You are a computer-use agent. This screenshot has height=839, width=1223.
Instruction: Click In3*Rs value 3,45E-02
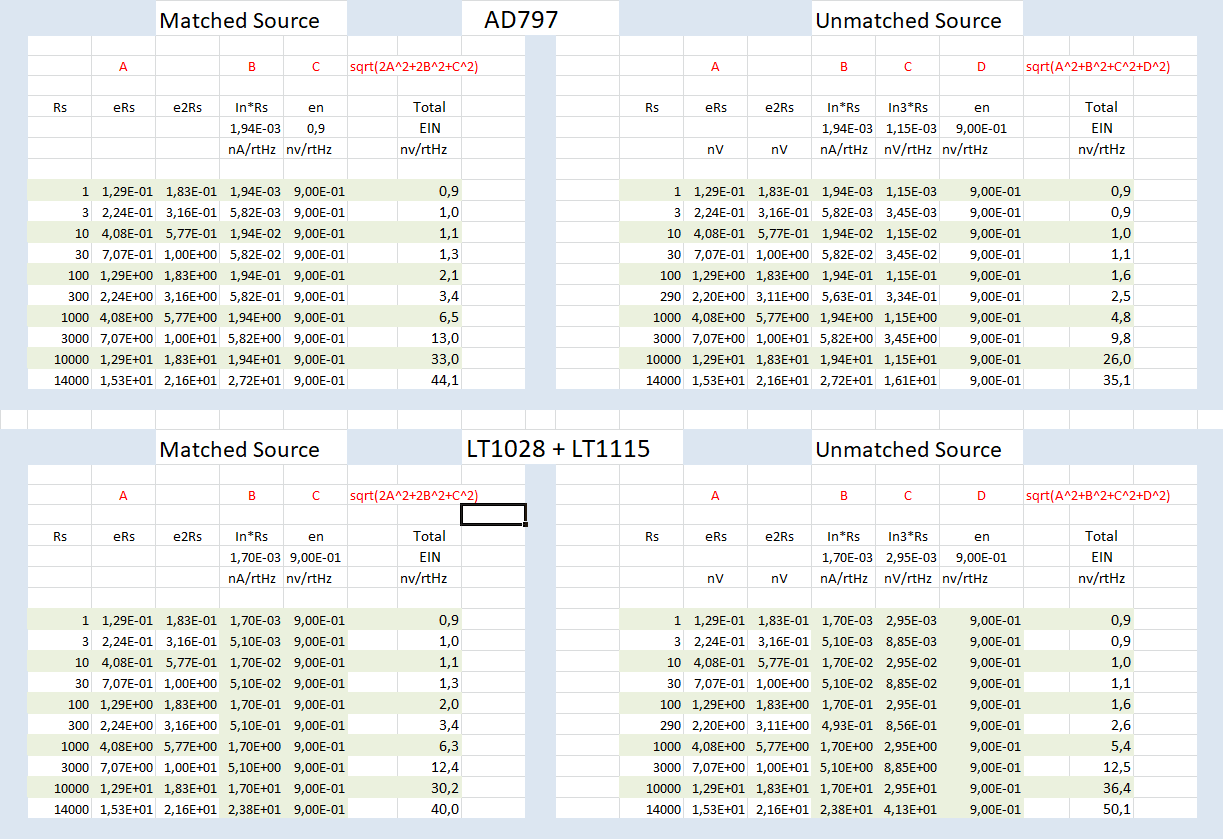(912, 254)
